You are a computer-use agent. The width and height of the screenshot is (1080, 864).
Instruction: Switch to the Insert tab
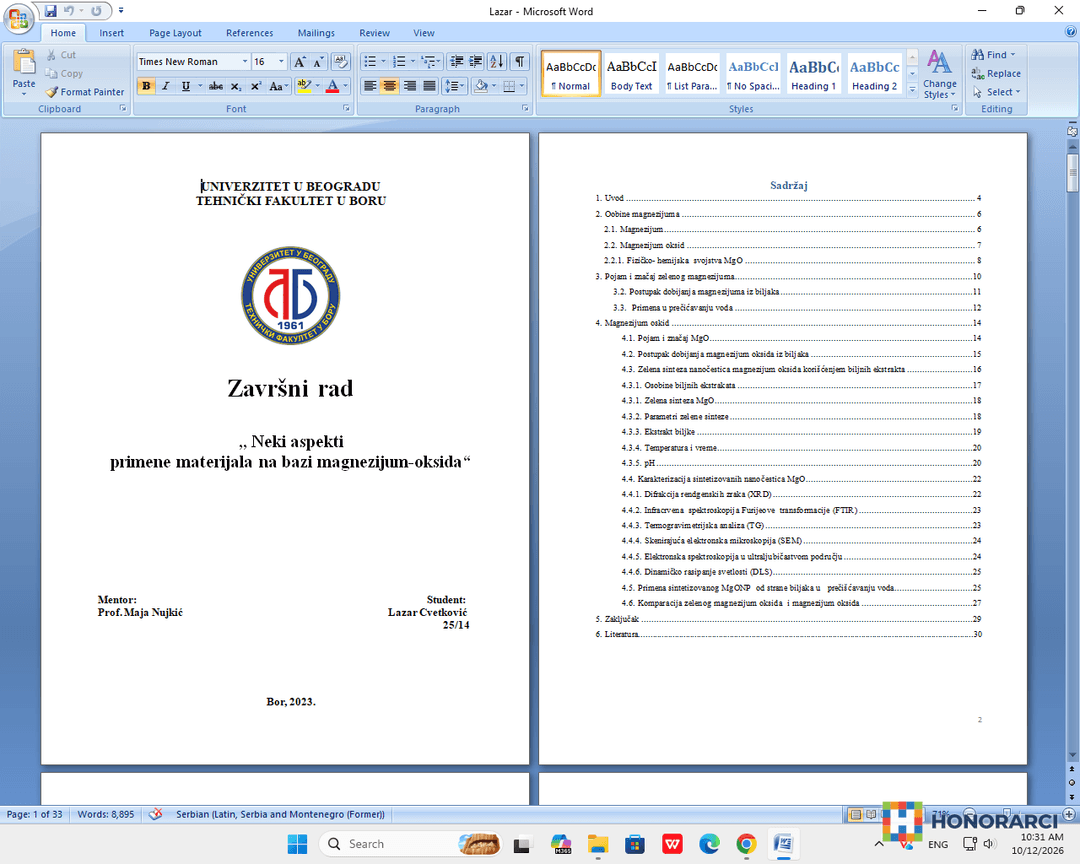coord(112,33)
